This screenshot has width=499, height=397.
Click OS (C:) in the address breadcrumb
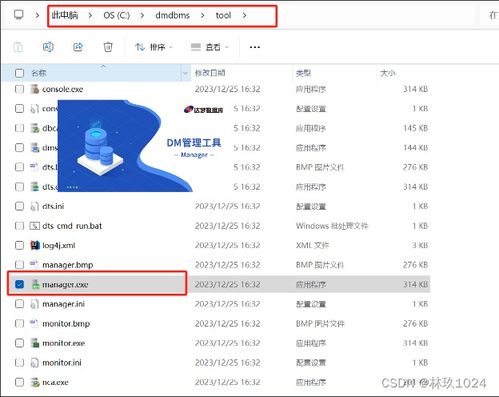click(x=116, y=15)
